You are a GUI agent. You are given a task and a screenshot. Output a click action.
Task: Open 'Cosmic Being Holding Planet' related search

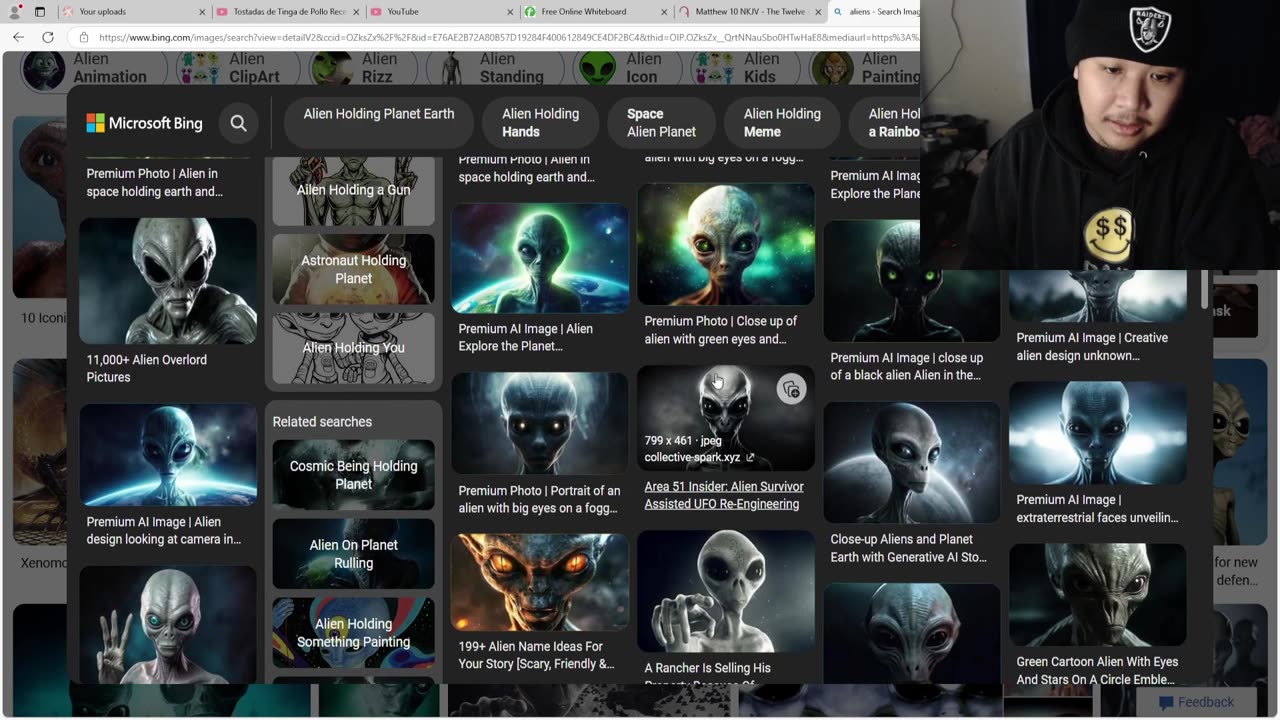pos(353,475)
